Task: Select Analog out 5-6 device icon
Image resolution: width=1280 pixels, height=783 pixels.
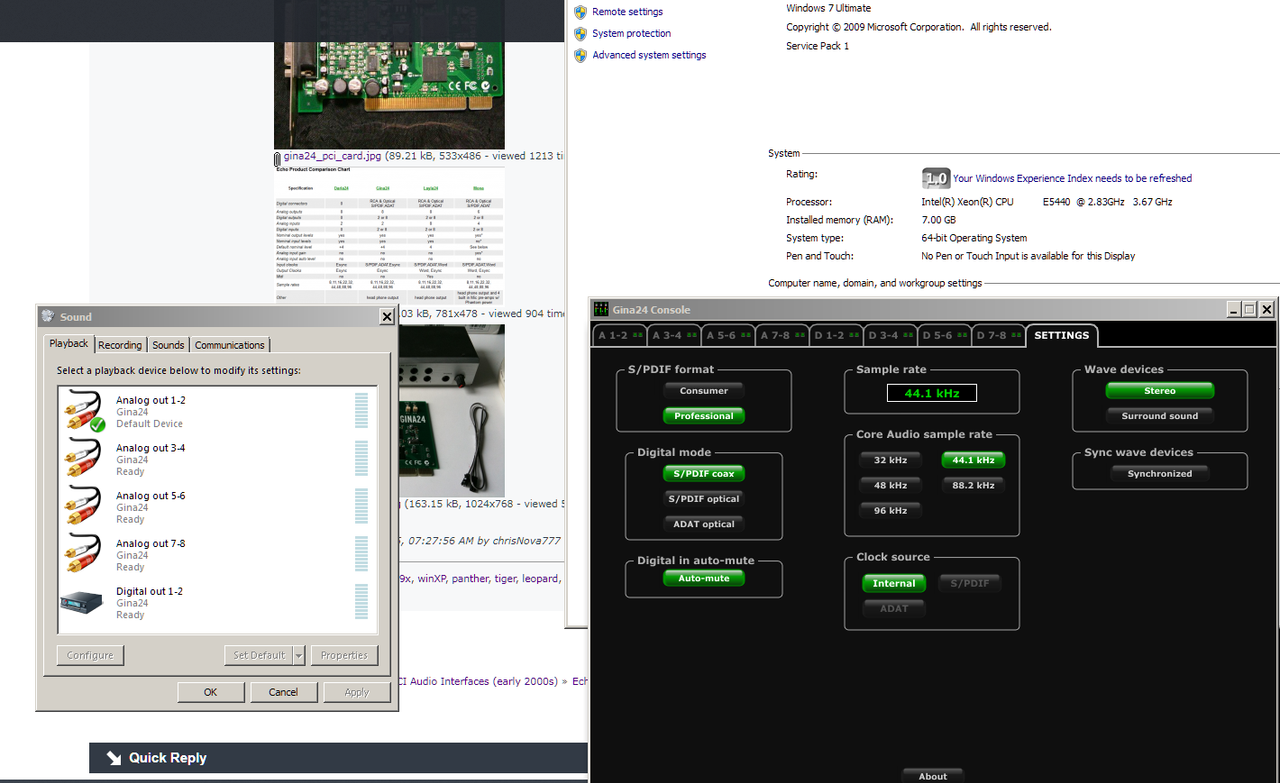Action: point(82,506)
